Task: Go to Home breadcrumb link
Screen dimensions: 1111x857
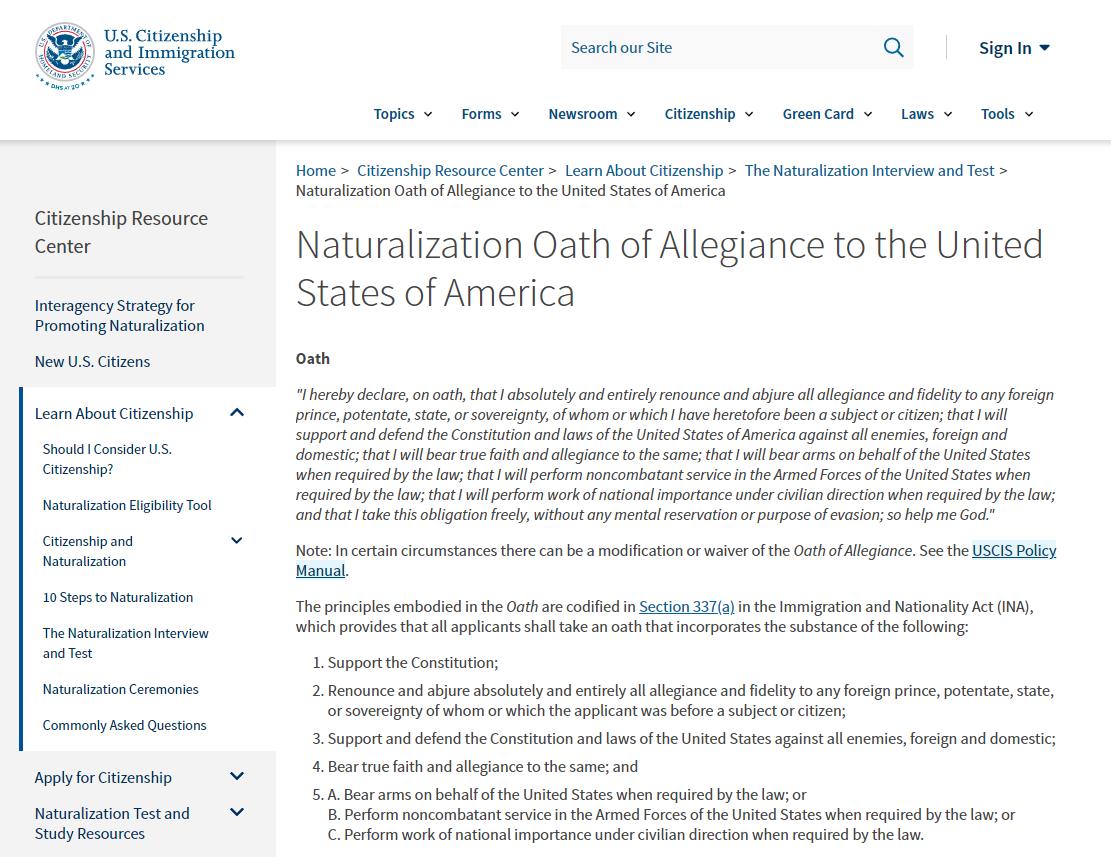Action: pos(315,171)
